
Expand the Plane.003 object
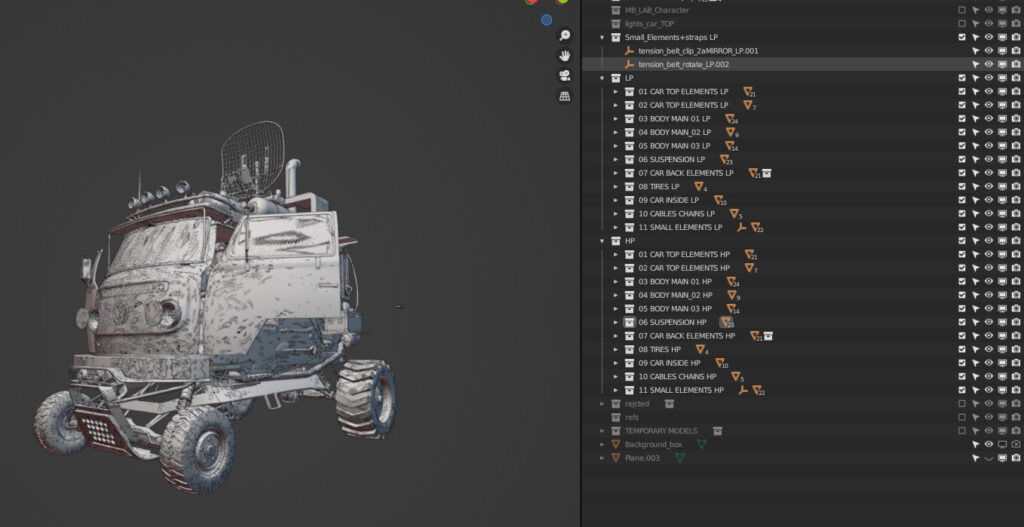[602, 458]
